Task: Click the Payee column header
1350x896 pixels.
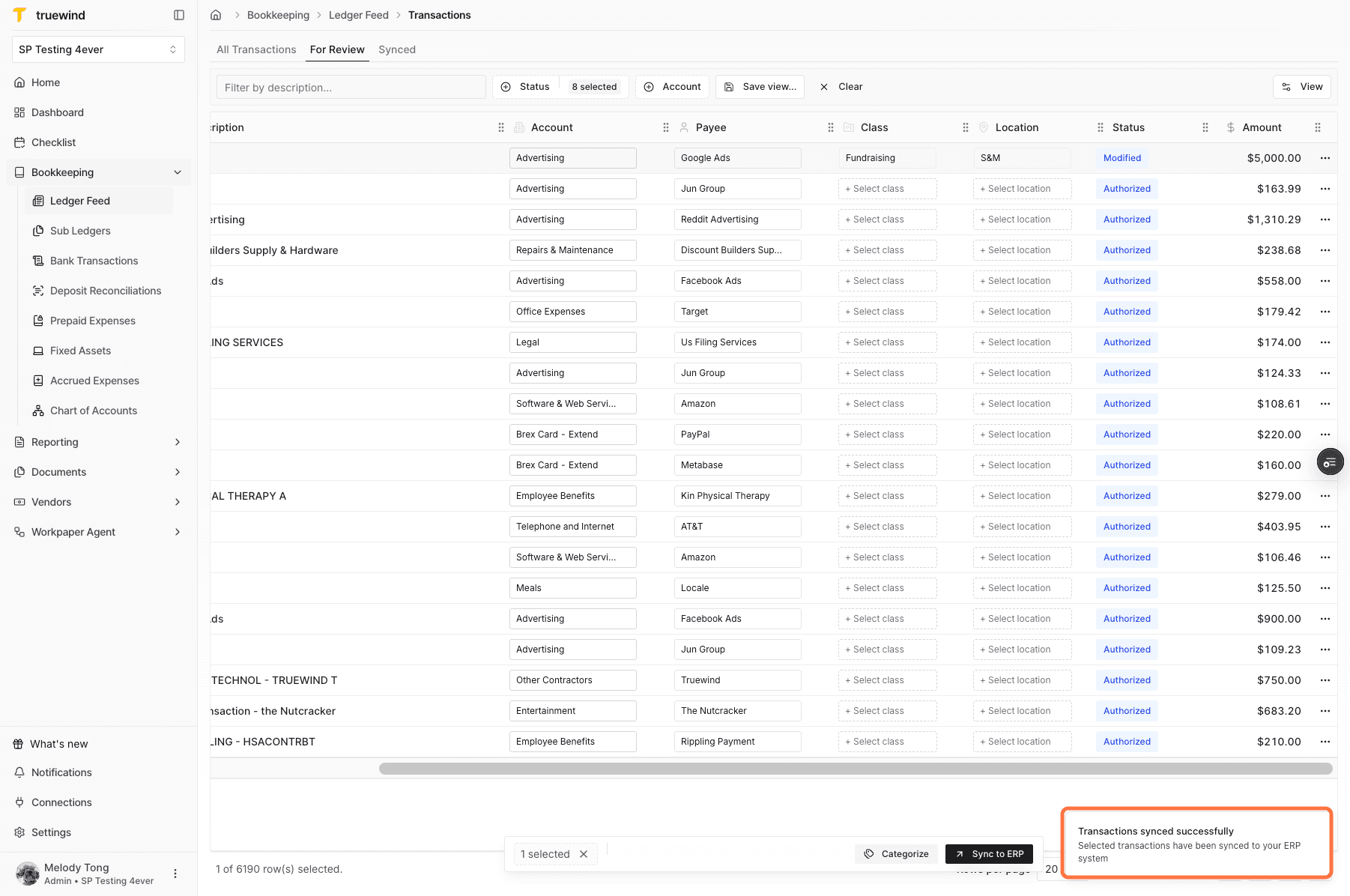Action: coord(711,127)
